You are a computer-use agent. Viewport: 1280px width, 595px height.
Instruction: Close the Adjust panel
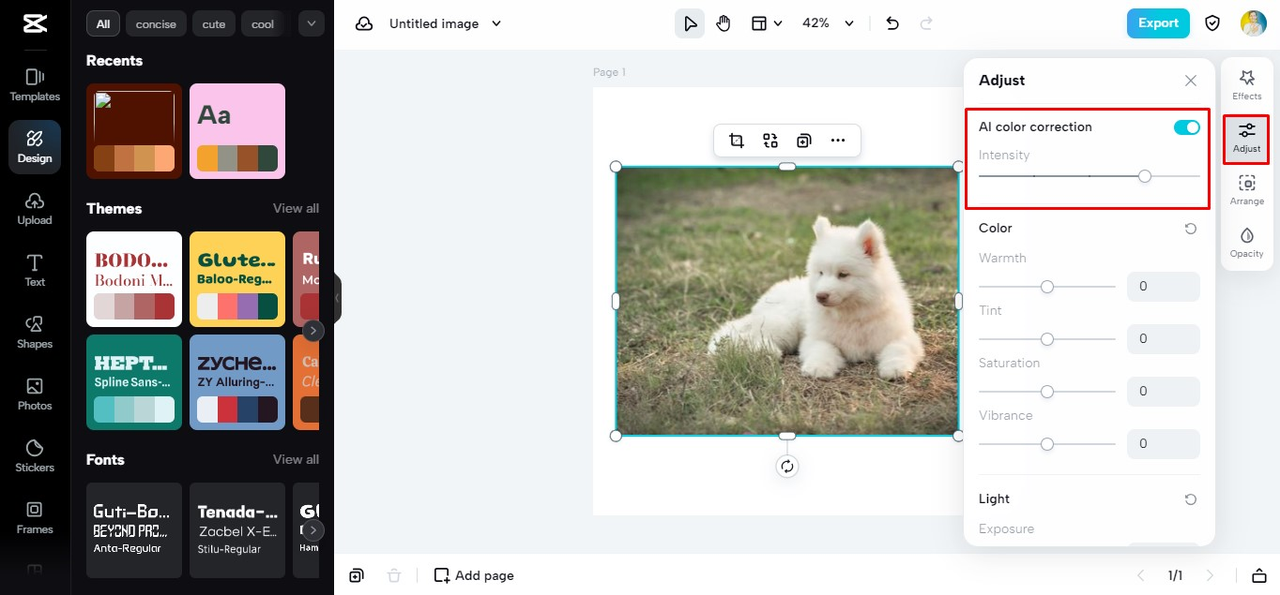click(x=1190, y=80)
